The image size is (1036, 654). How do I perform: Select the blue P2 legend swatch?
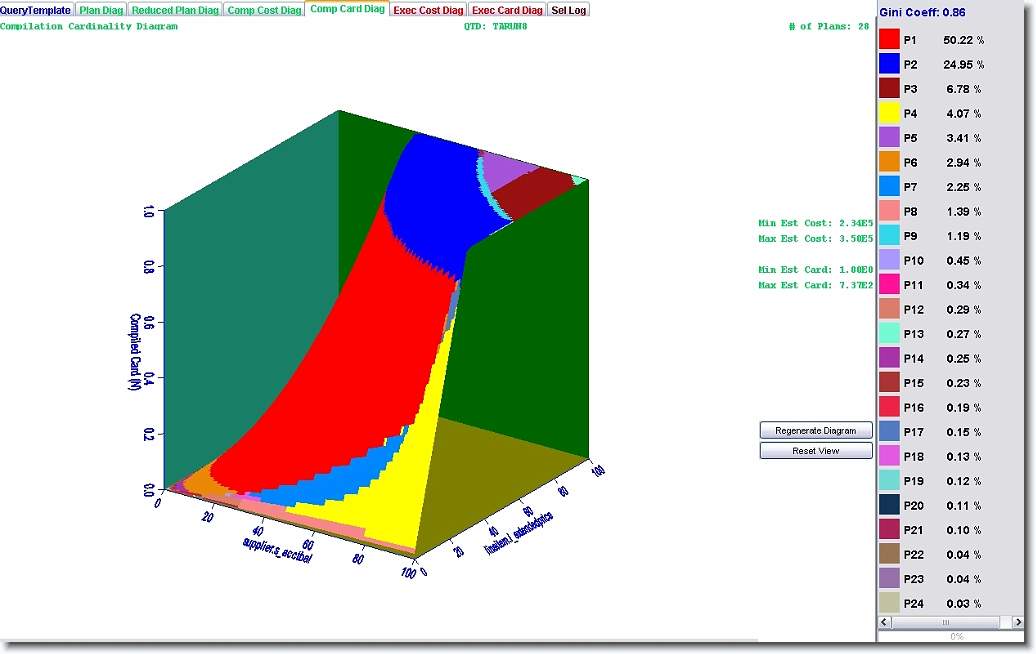click(x=889, y=64)
